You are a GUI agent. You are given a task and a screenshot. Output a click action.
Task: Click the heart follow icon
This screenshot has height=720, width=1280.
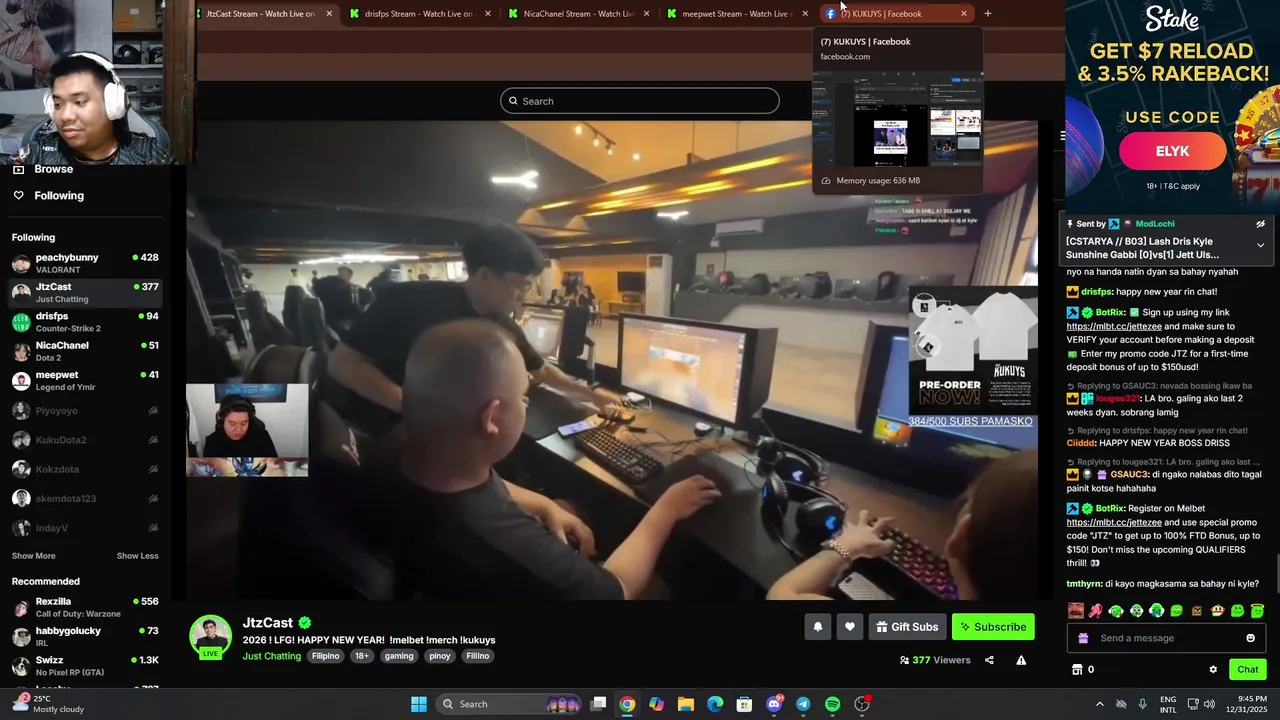[x=849, y=627]
